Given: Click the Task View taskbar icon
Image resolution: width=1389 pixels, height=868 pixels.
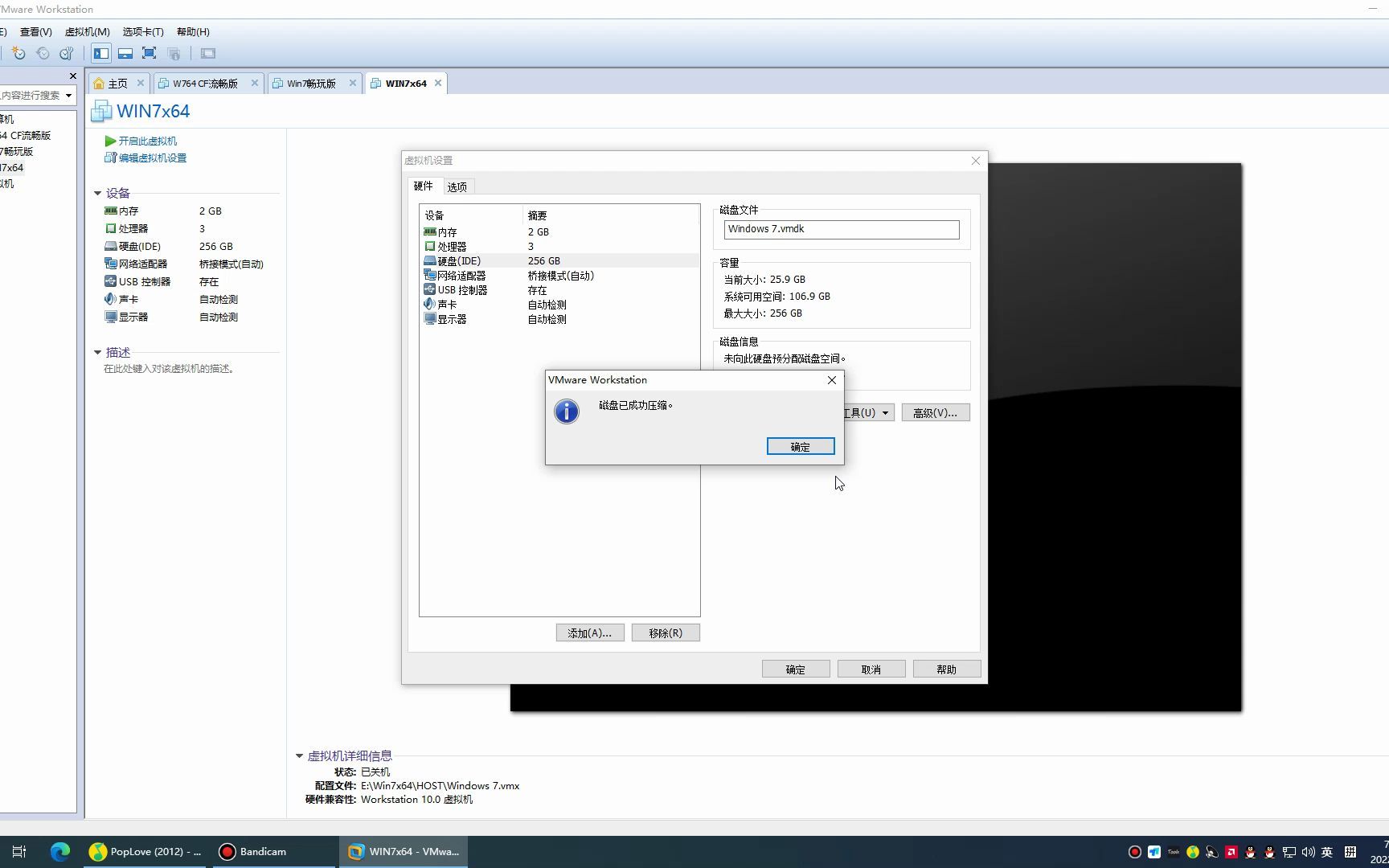Looking at the screenshot, I should (19, 852).
